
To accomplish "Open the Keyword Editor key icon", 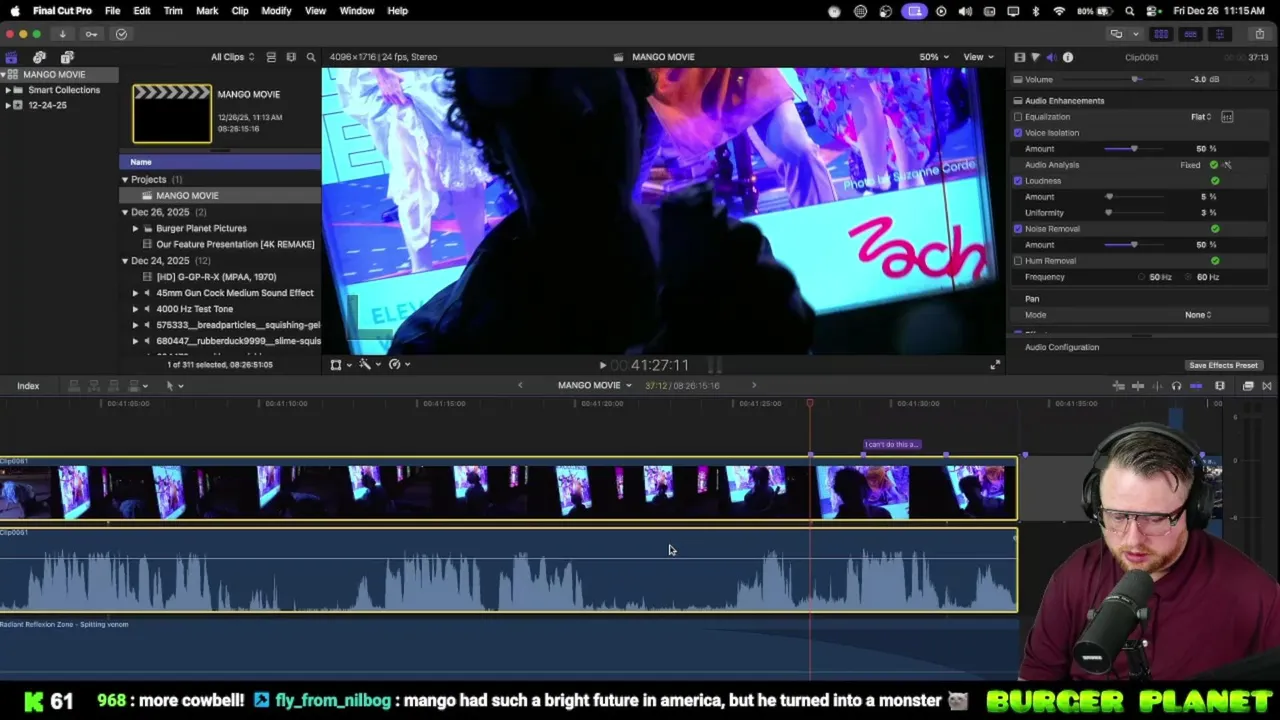I will 91,34.
